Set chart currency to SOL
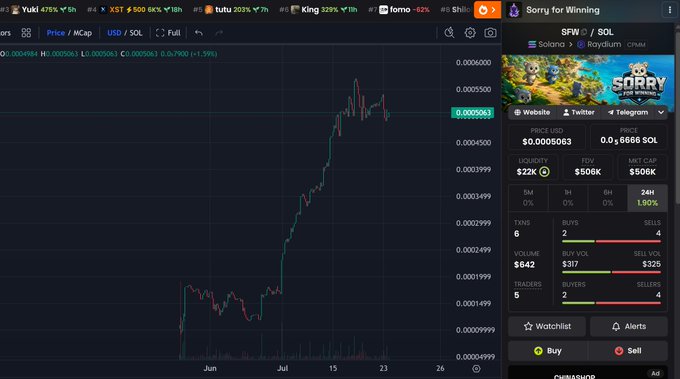The height and width of the screenshot is (379, 680). pyautogui.click(x=136, y=33)
